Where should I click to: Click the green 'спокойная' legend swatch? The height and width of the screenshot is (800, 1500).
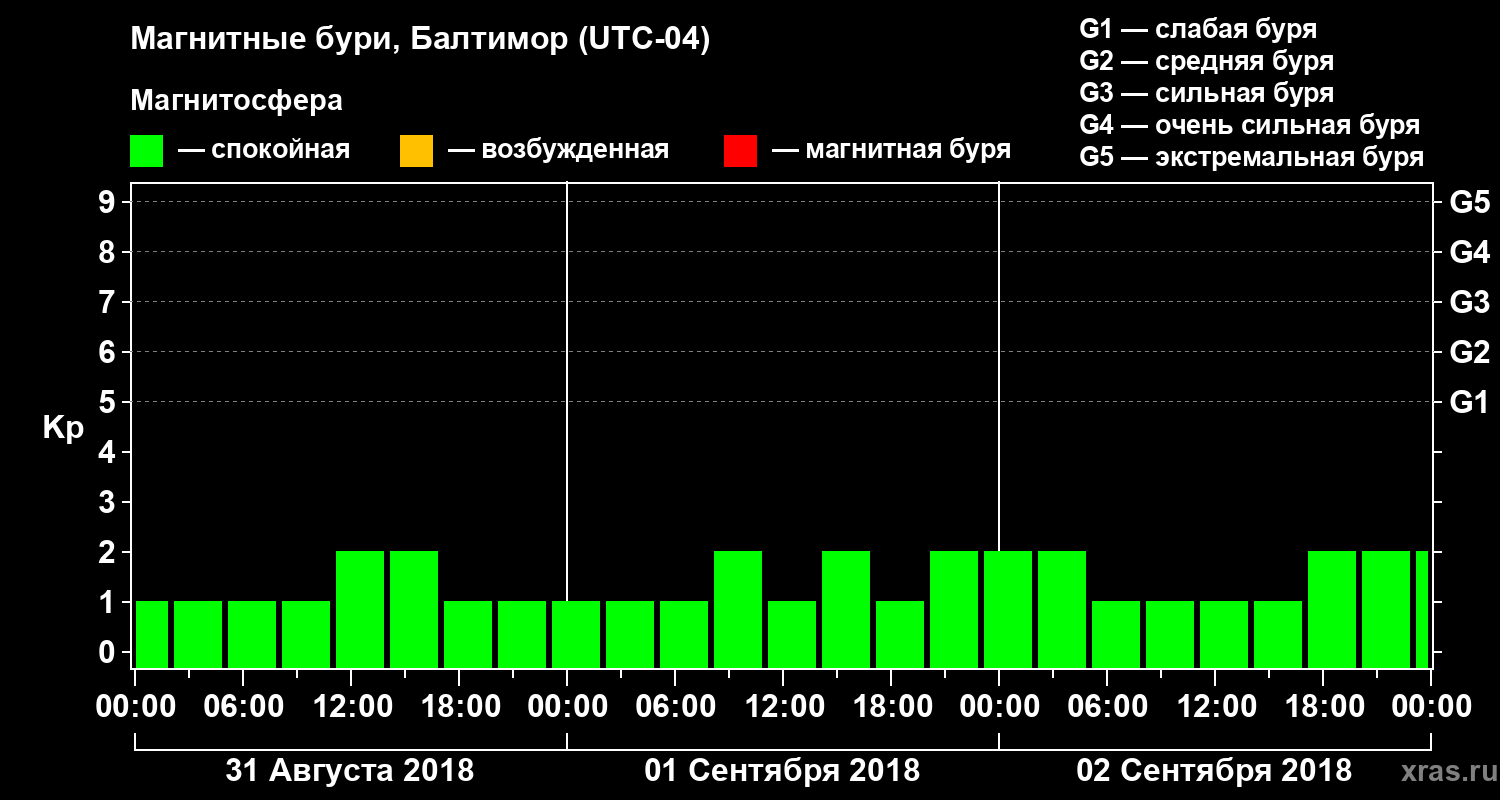(x=147, y=150)
